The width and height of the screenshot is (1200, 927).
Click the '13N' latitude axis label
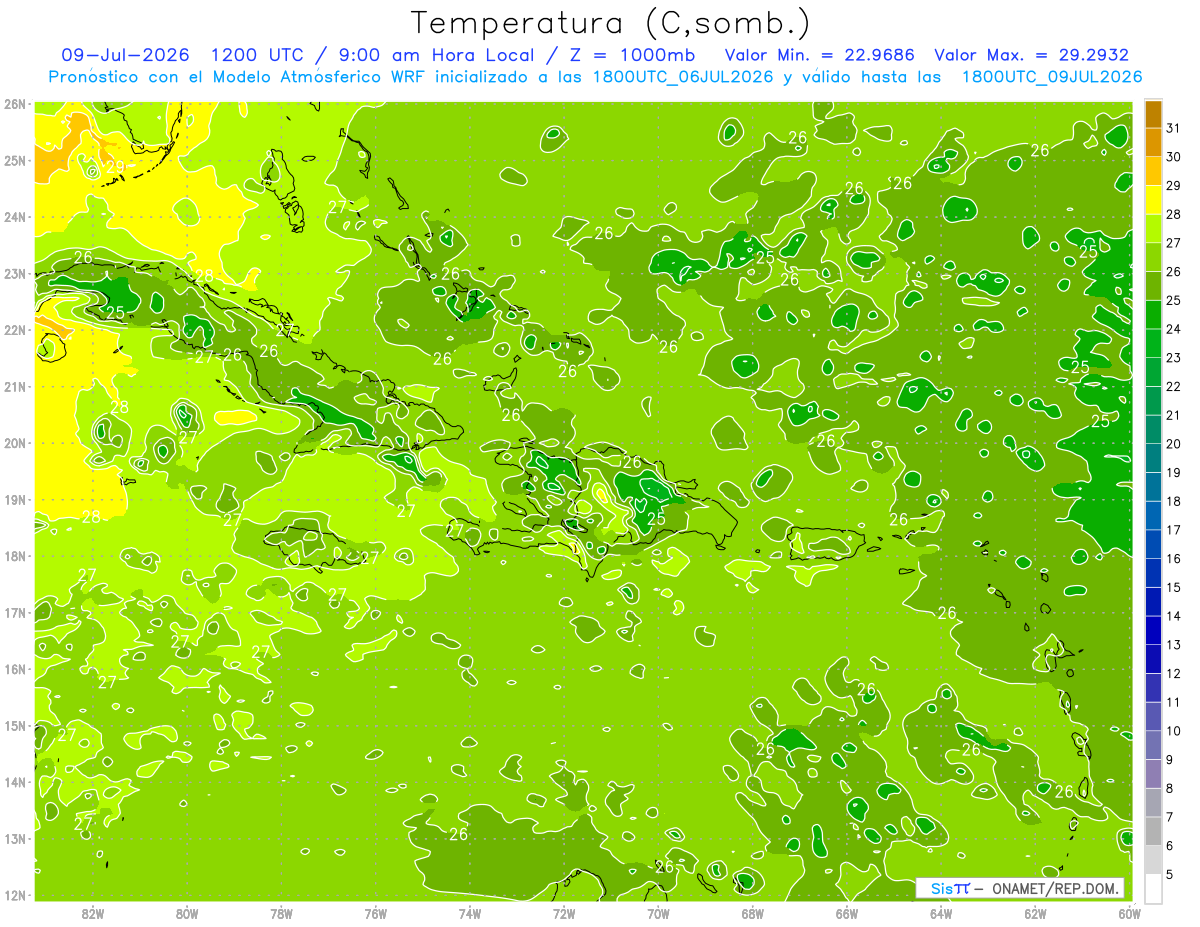point(15,838)
